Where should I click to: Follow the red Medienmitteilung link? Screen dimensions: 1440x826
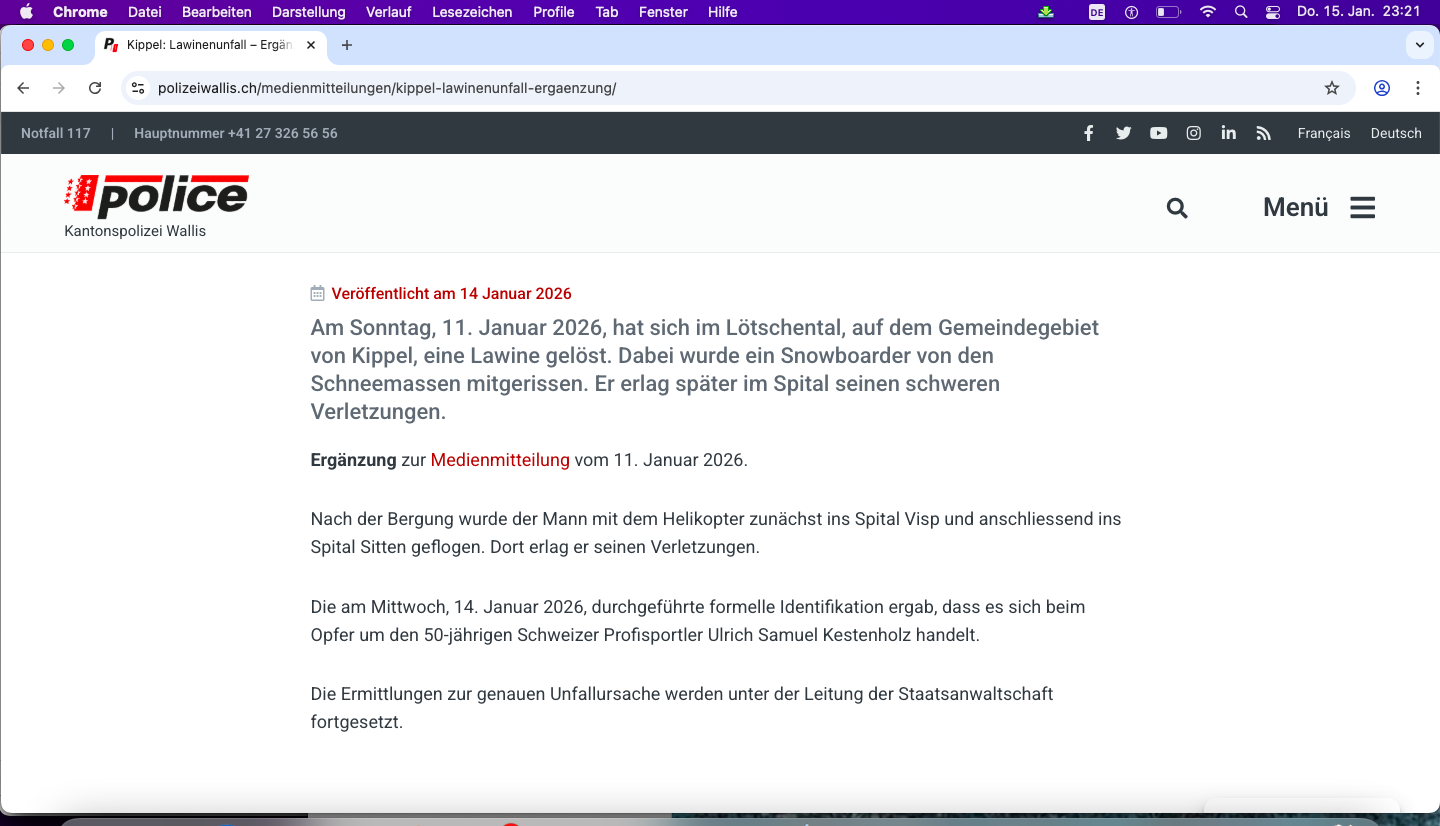point(500,460)
